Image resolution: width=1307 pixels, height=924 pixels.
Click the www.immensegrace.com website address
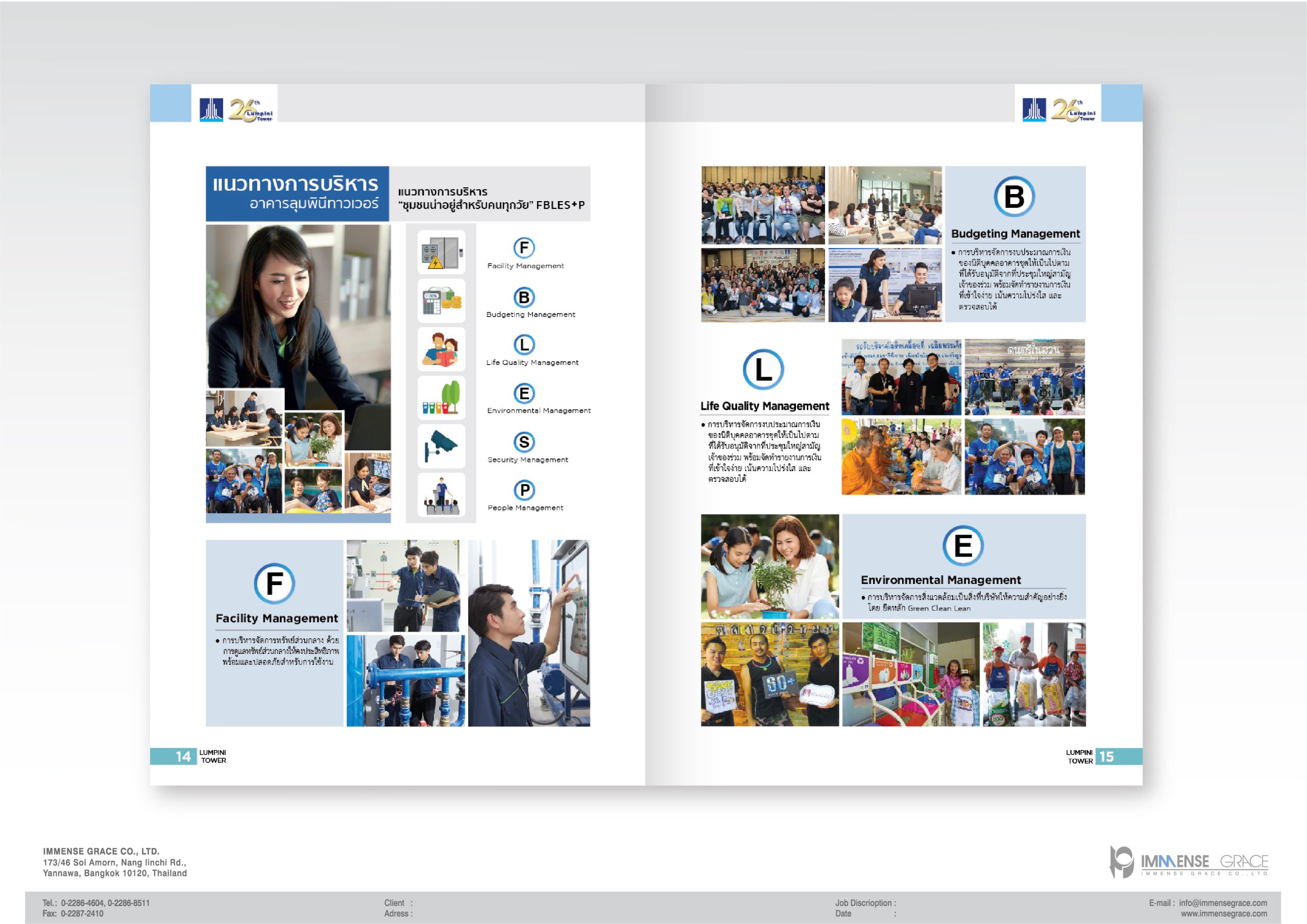coord(1223,914)
